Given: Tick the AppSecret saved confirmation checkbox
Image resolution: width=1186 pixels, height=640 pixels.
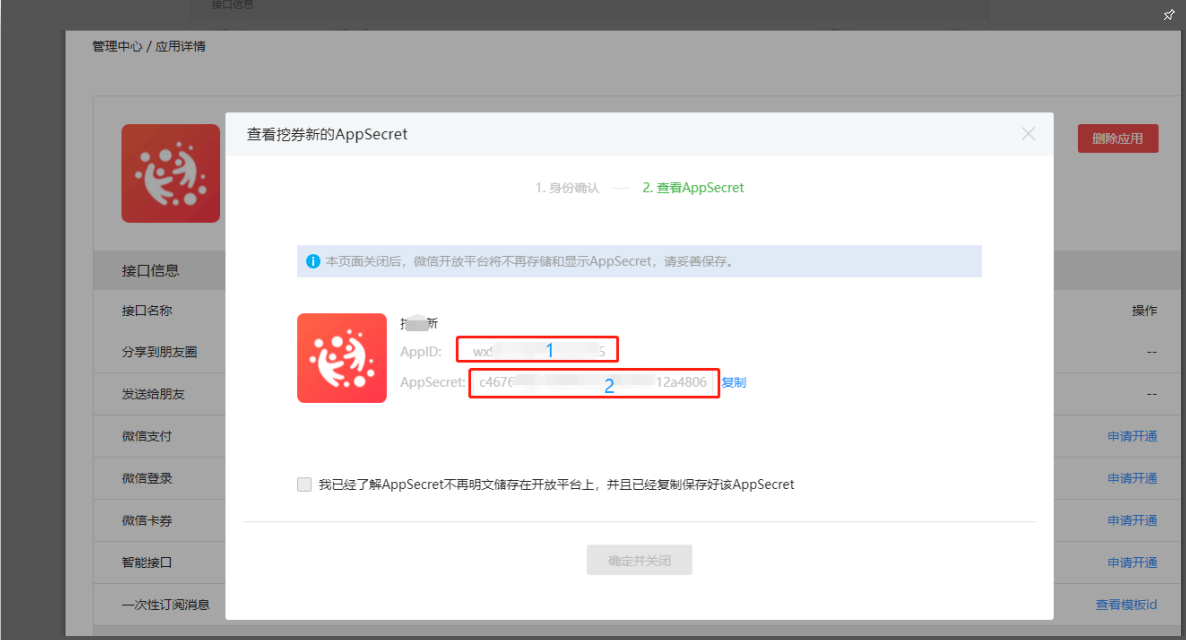Looking at the screenshot, I should coord(304,484).
